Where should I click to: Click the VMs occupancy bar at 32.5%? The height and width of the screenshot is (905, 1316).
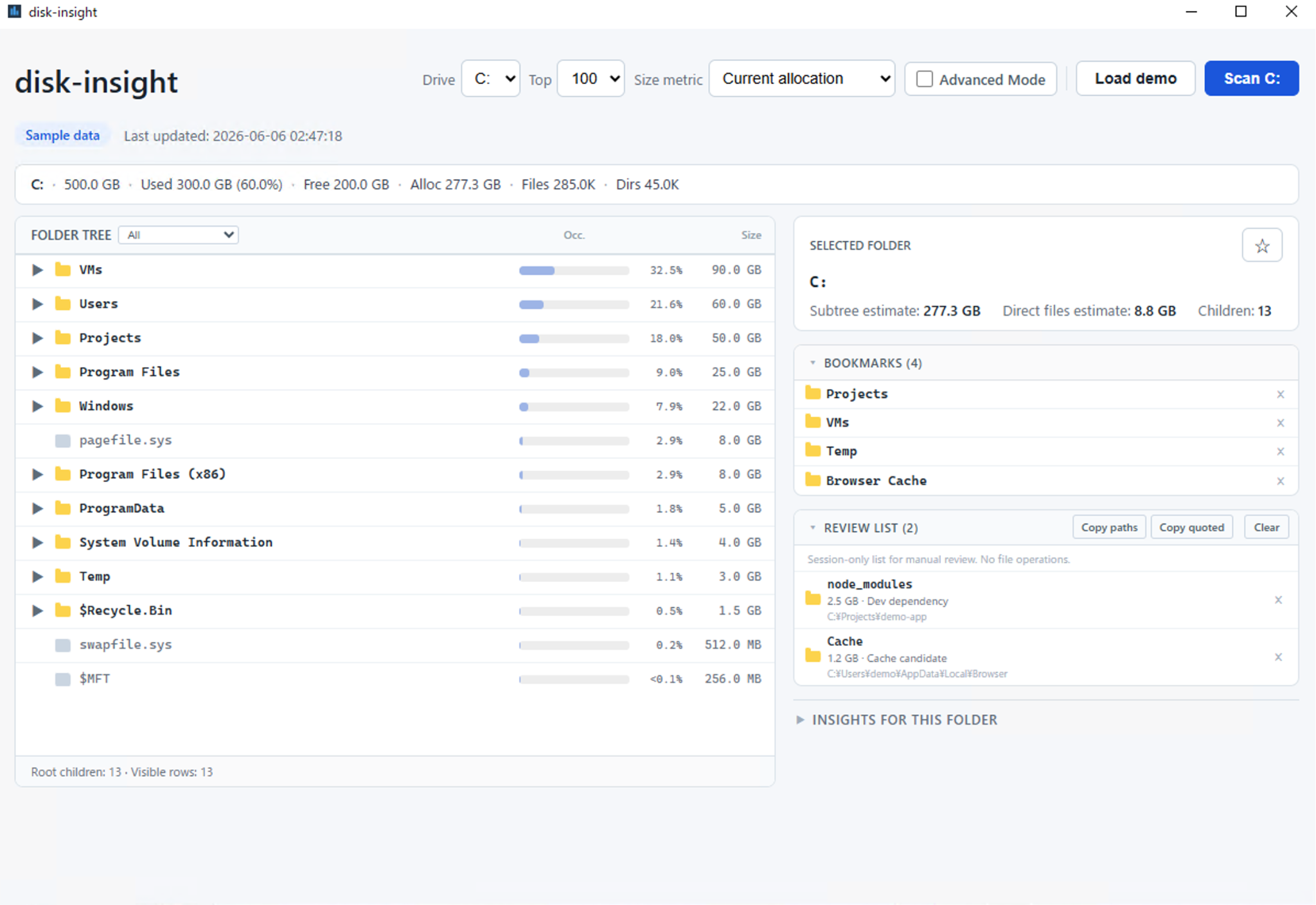click(x=574, y=270)
